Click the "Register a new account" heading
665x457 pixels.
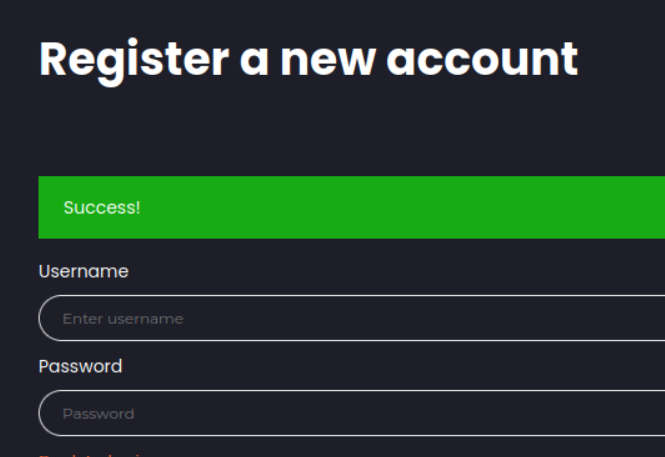(308, 60)
